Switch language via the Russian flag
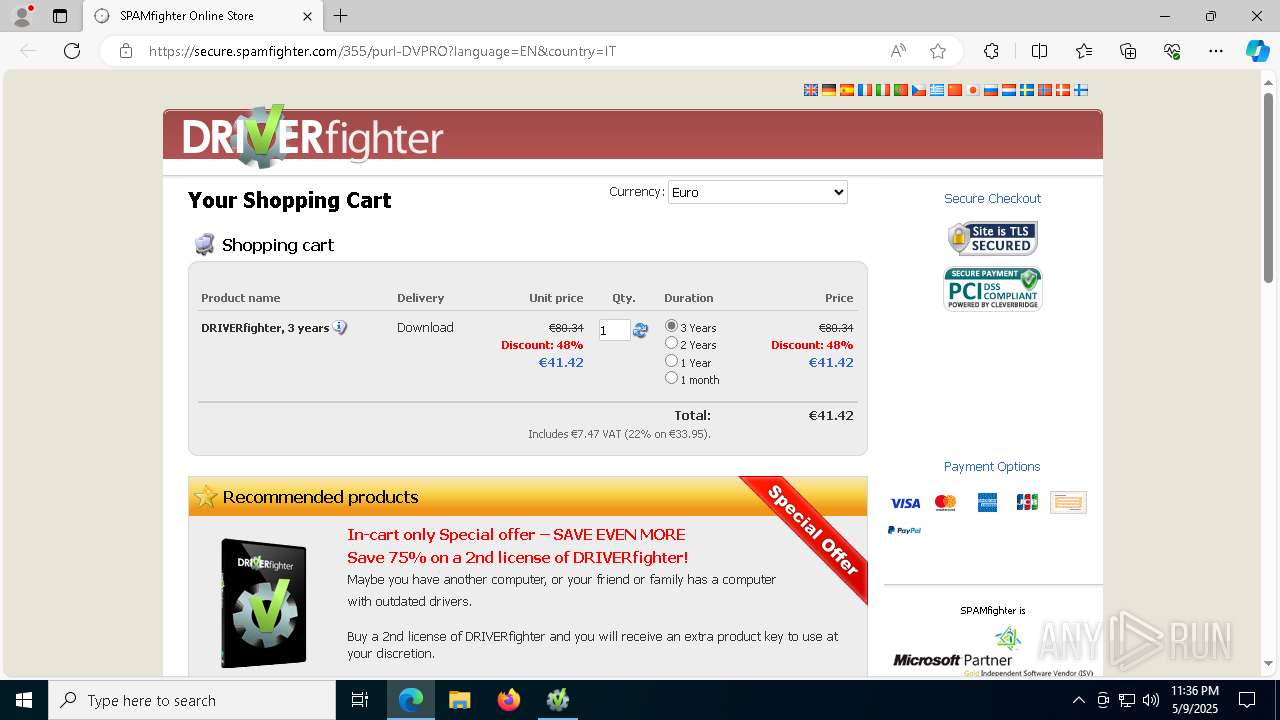Screen dimensions: 1280x720 pos(991,90)
